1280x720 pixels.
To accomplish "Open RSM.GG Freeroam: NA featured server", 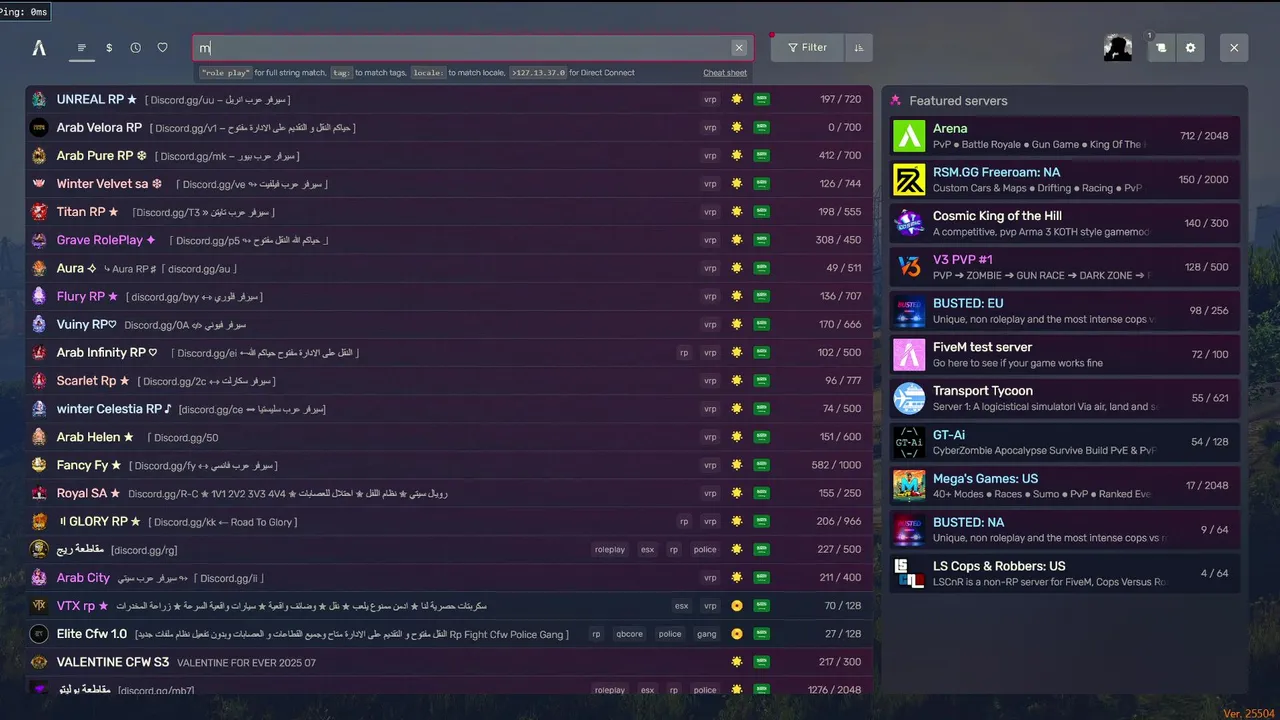I will click(1065, 180).
